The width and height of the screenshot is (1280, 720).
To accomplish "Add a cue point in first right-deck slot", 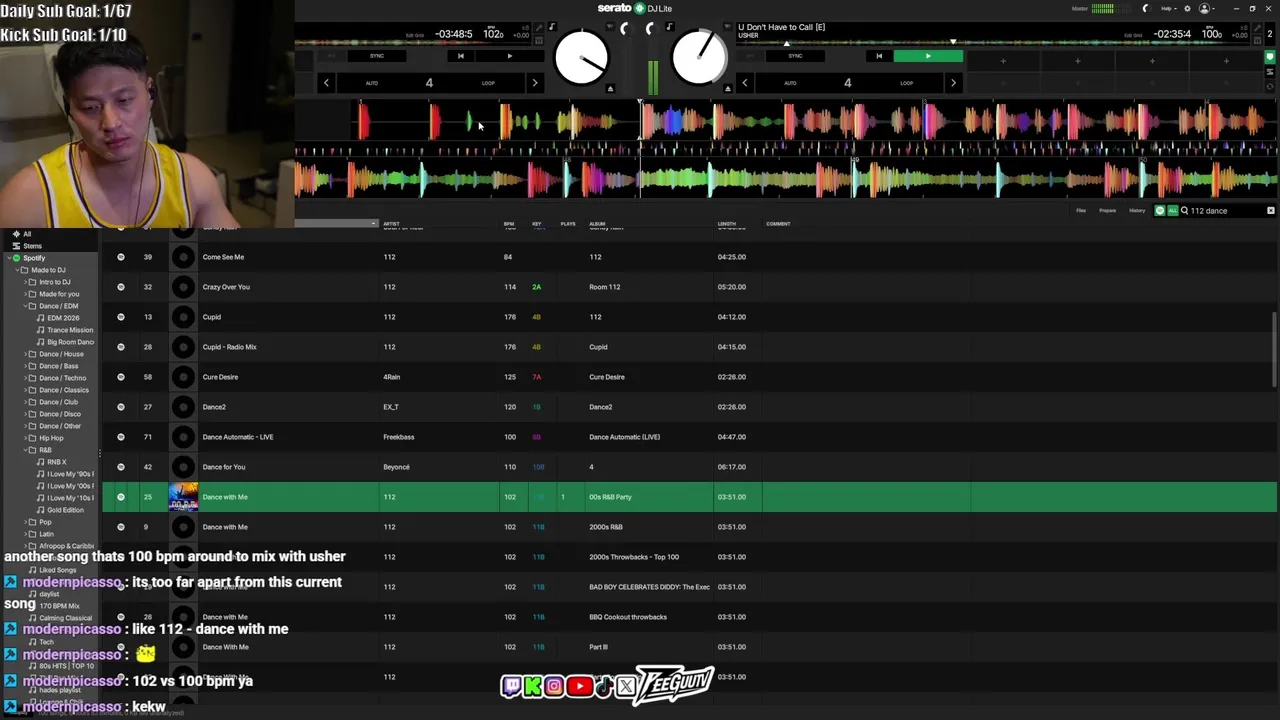I will (x=1003, y=61).
